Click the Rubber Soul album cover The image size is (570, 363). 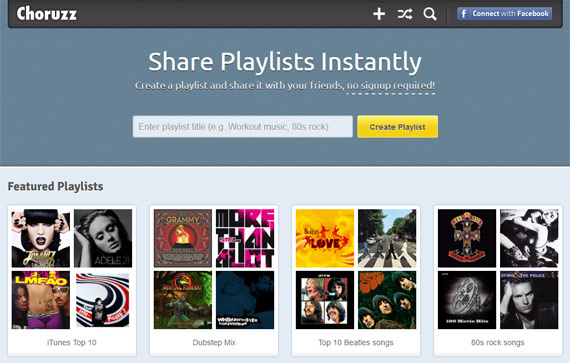pos(387,300)
